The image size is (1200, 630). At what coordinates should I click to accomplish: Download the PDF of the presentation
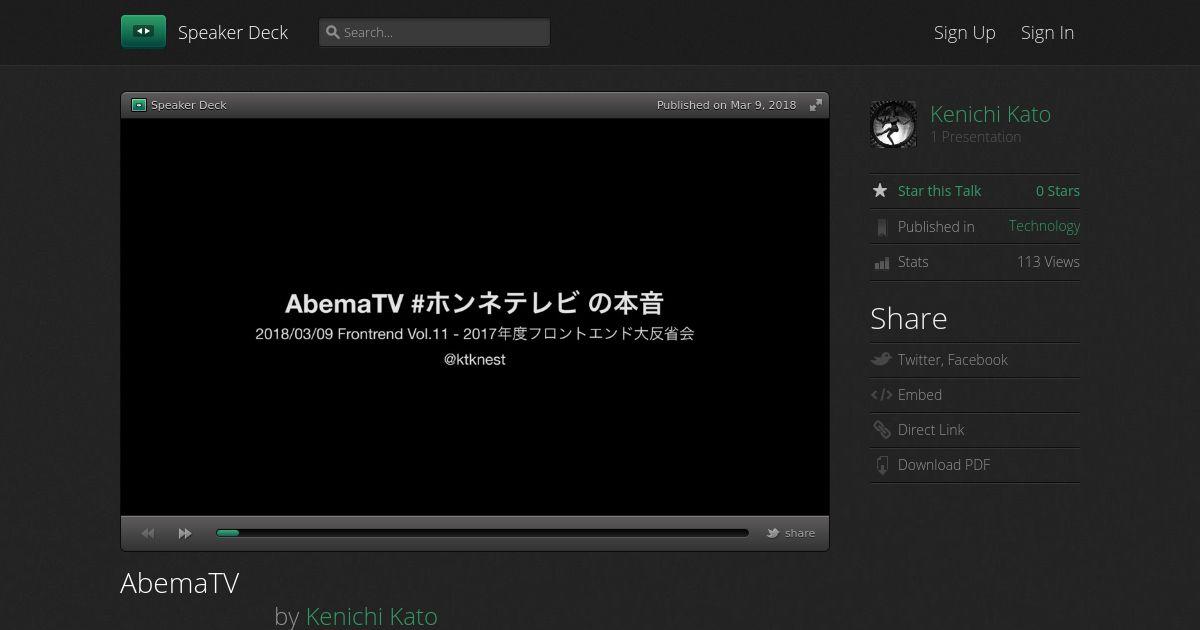click(944, 465)
